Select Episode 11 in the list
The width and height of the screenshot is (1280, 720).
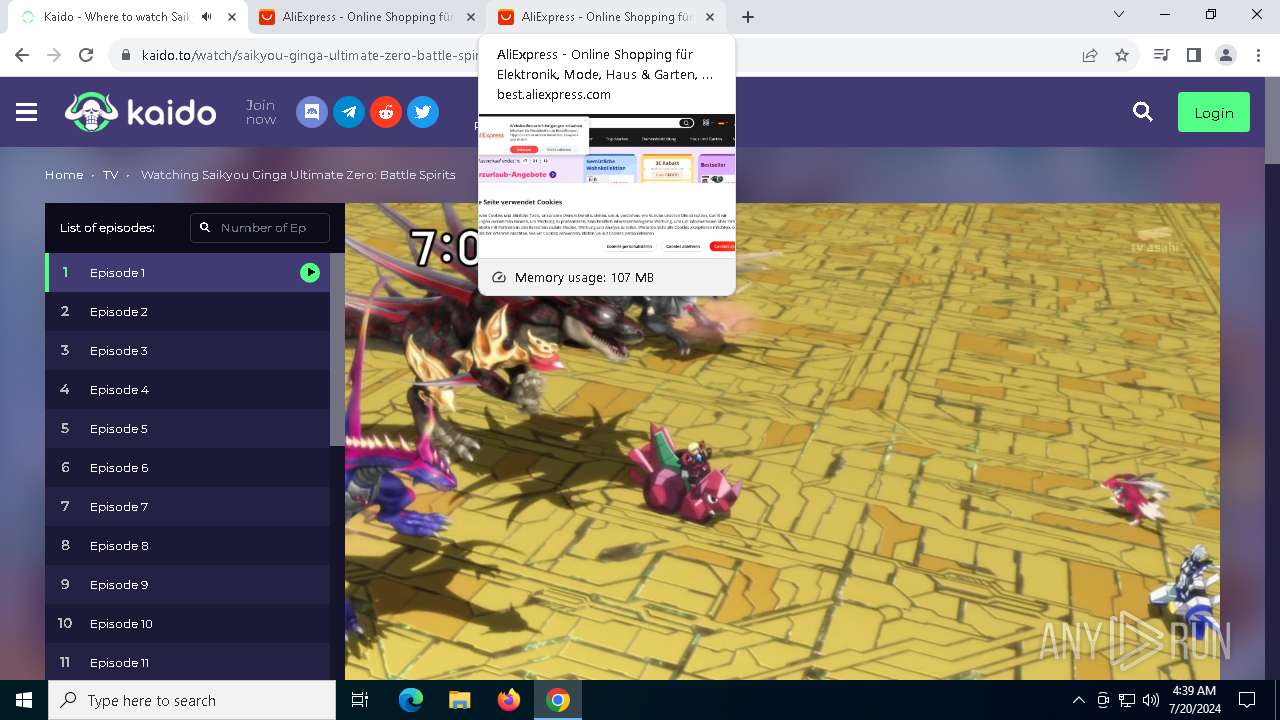point(187,662)
